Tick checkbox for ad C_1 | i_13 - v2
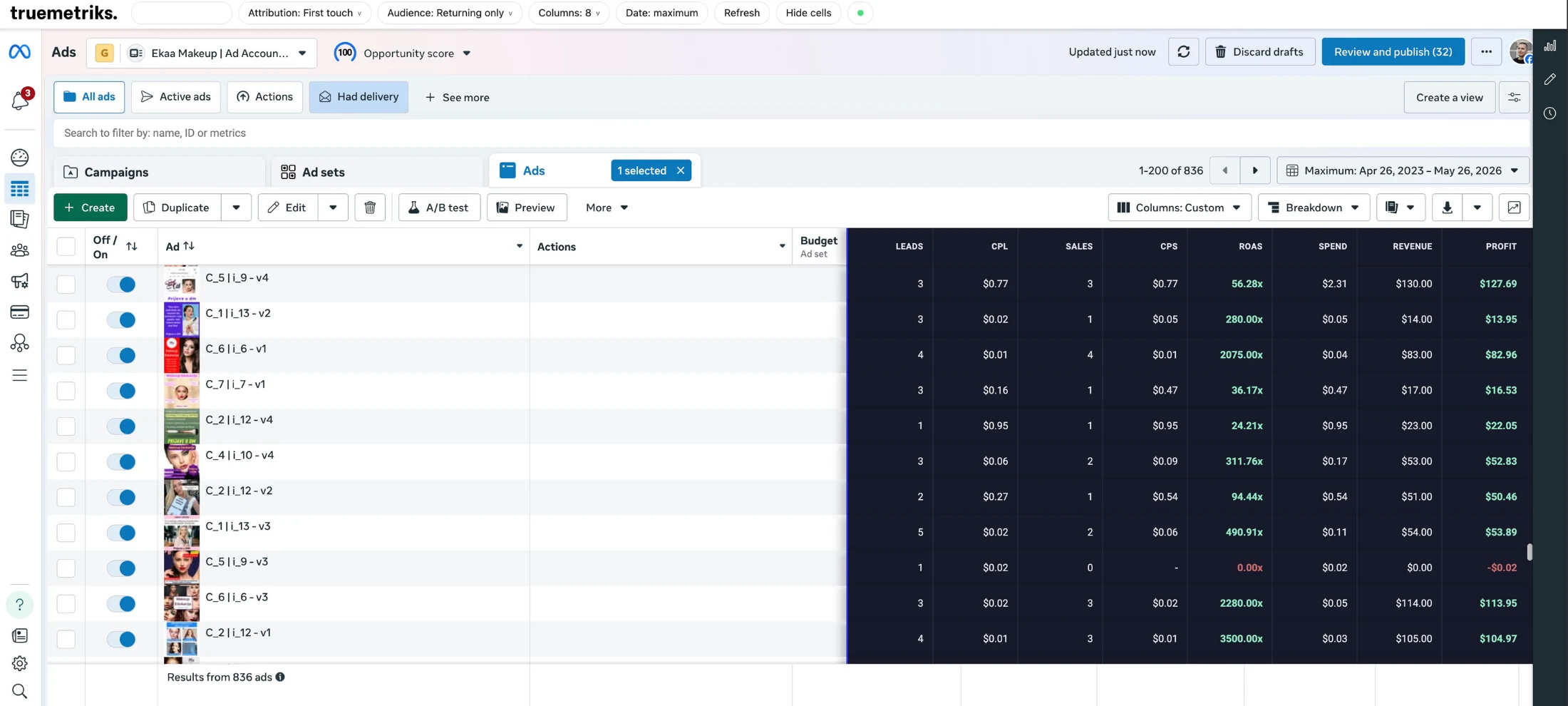 tap(66, 319)
